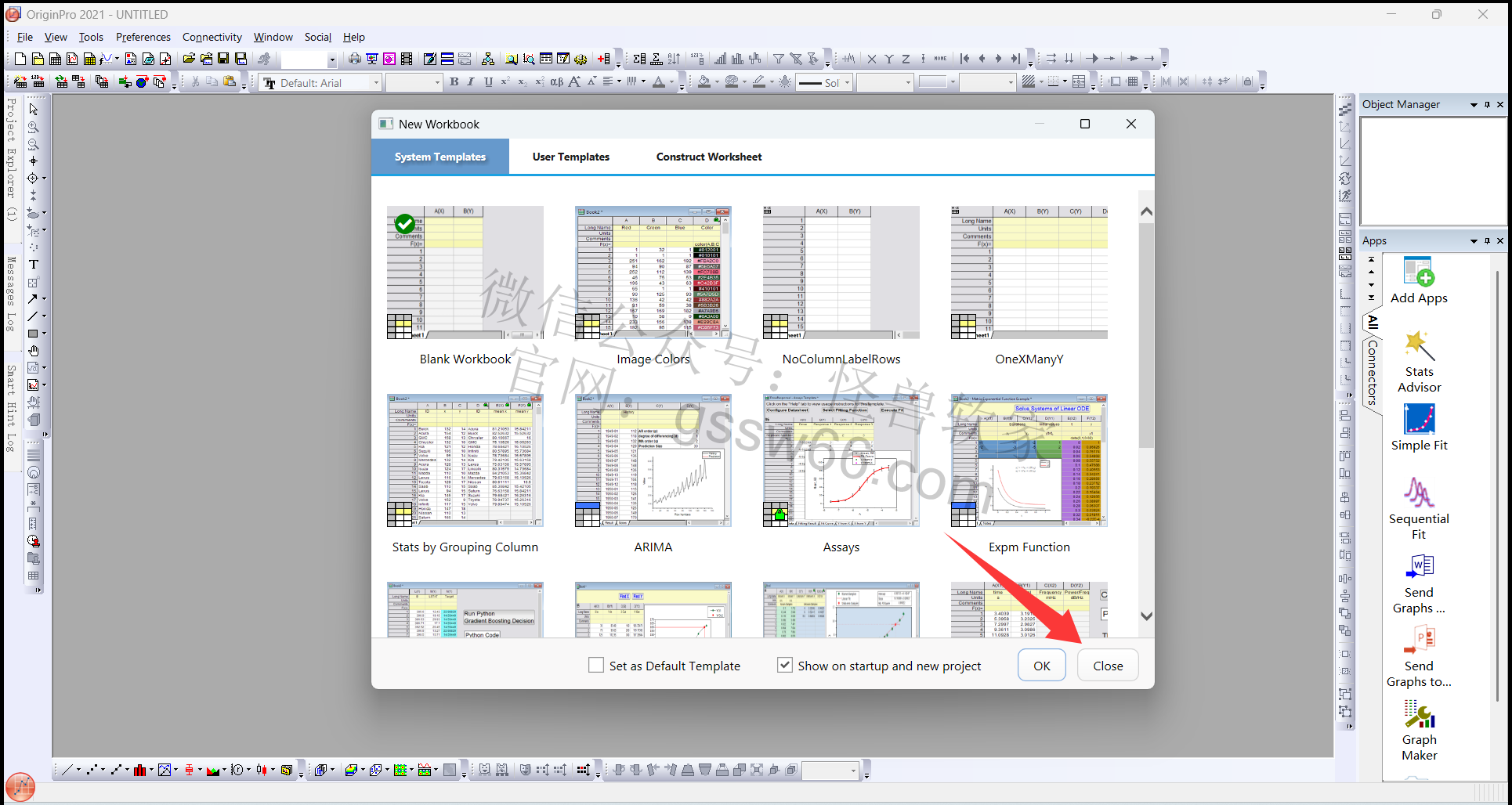Uncheck Show on startup and new project
Image resolution: width=1512 pixels, height=805 pixels.
tap(784, 665)
